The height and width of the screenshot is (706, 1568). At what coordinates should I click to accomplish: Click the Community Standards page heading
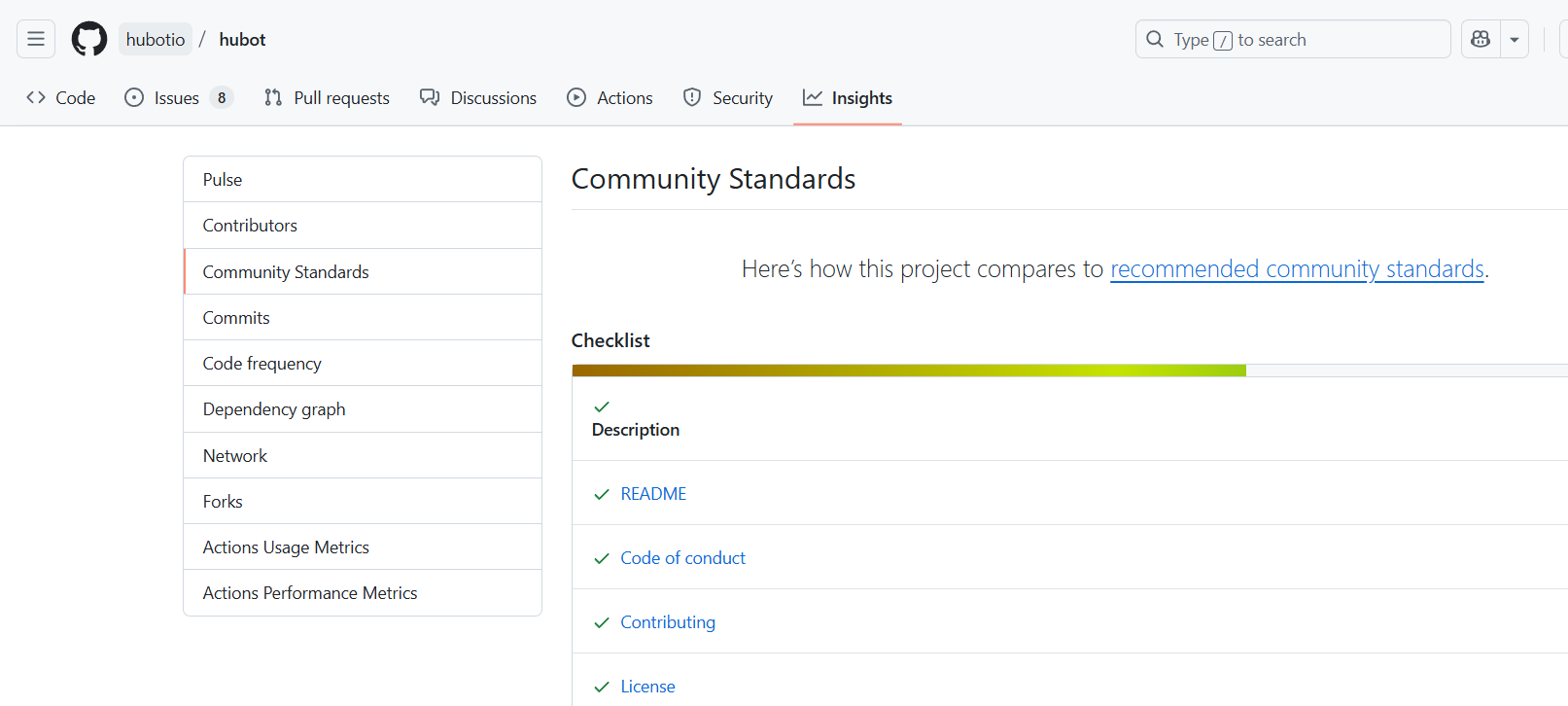714,179
